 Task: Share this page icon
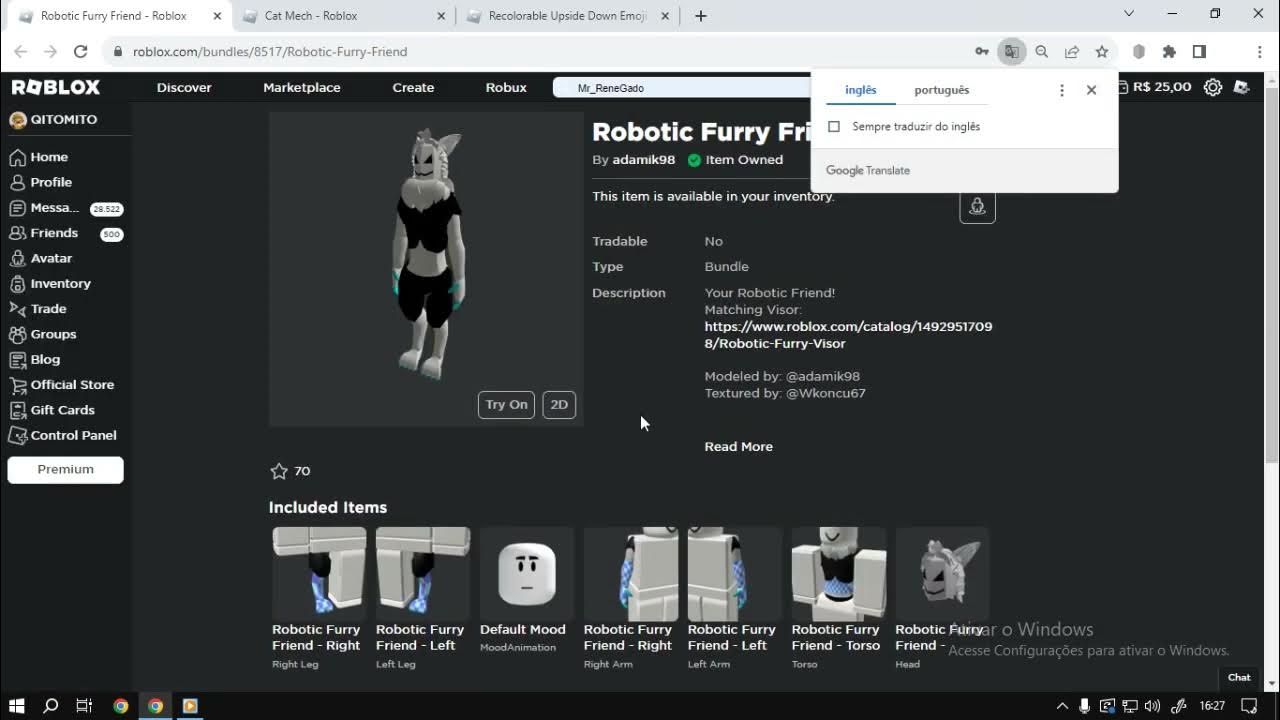pyautogui.click(x=1072, y=52)
